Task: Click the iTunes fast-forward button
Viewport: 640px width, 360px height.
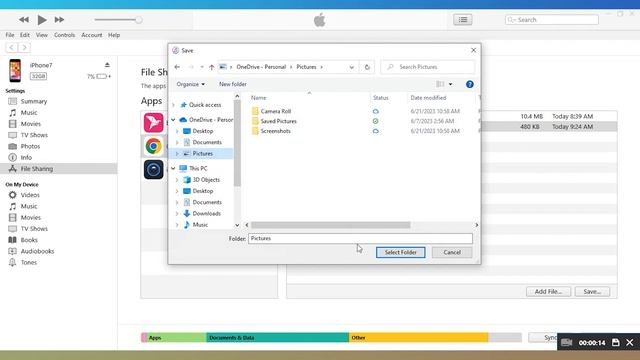Action: point(59,20)
